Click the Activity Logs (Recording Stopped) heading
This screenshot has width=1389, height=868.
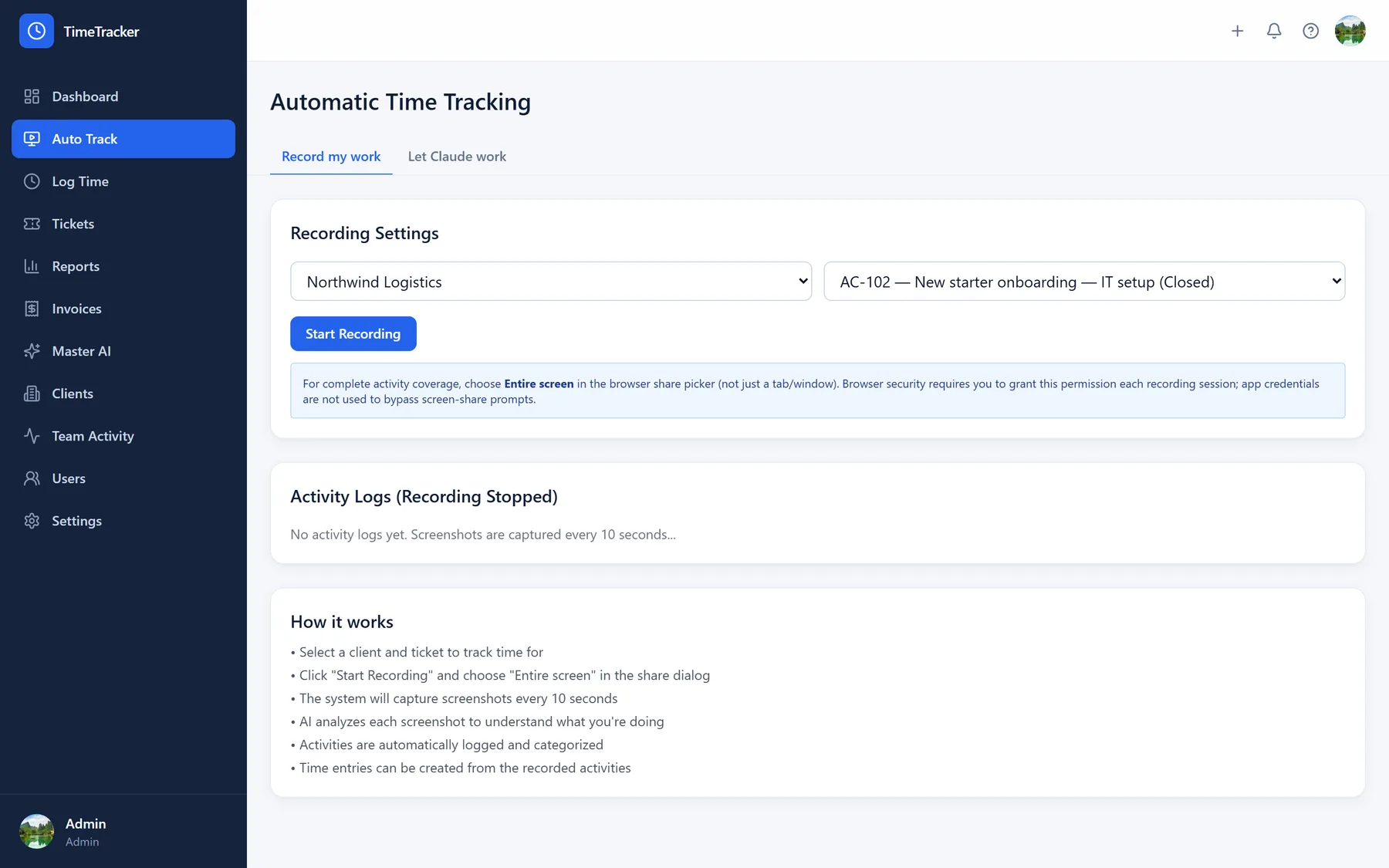424,497
